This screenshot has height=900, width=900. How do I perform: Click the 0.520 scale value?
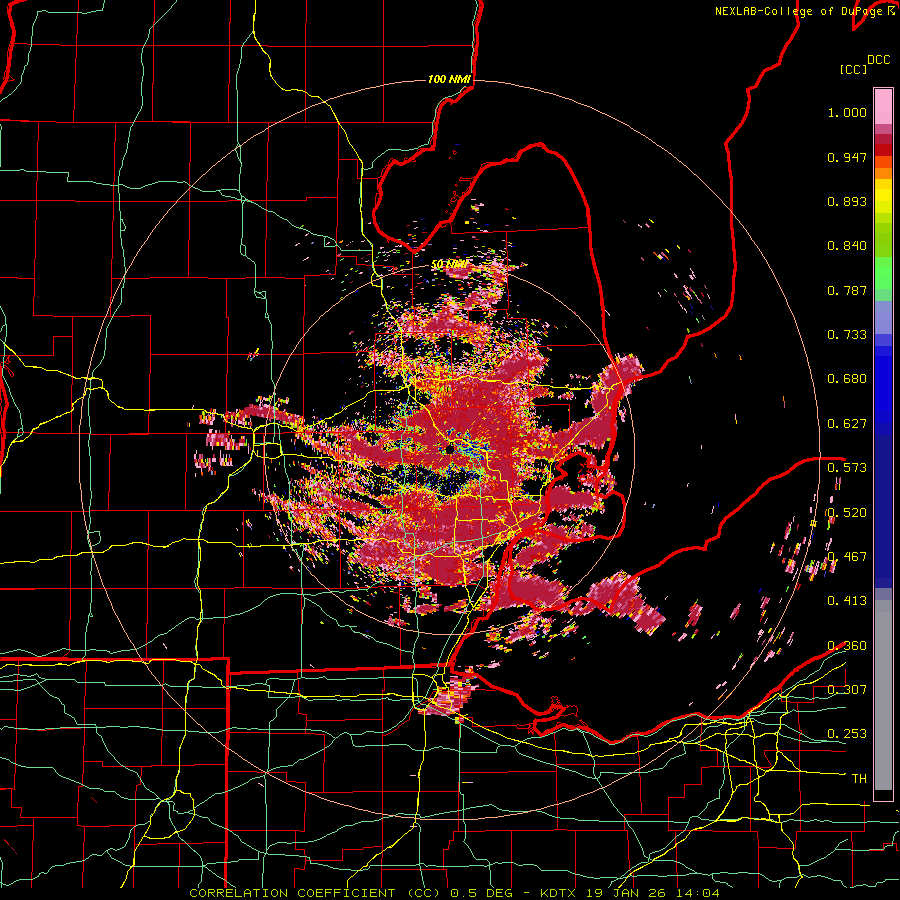[847, 513]
